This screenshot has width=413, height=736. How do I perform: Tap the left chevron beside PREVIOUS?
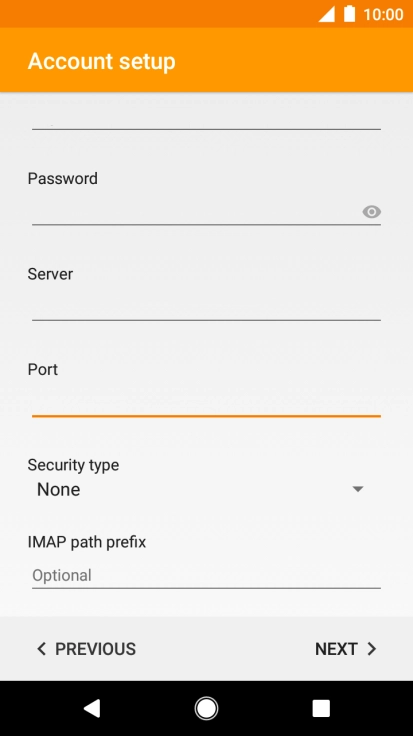(x=41, y=649)
